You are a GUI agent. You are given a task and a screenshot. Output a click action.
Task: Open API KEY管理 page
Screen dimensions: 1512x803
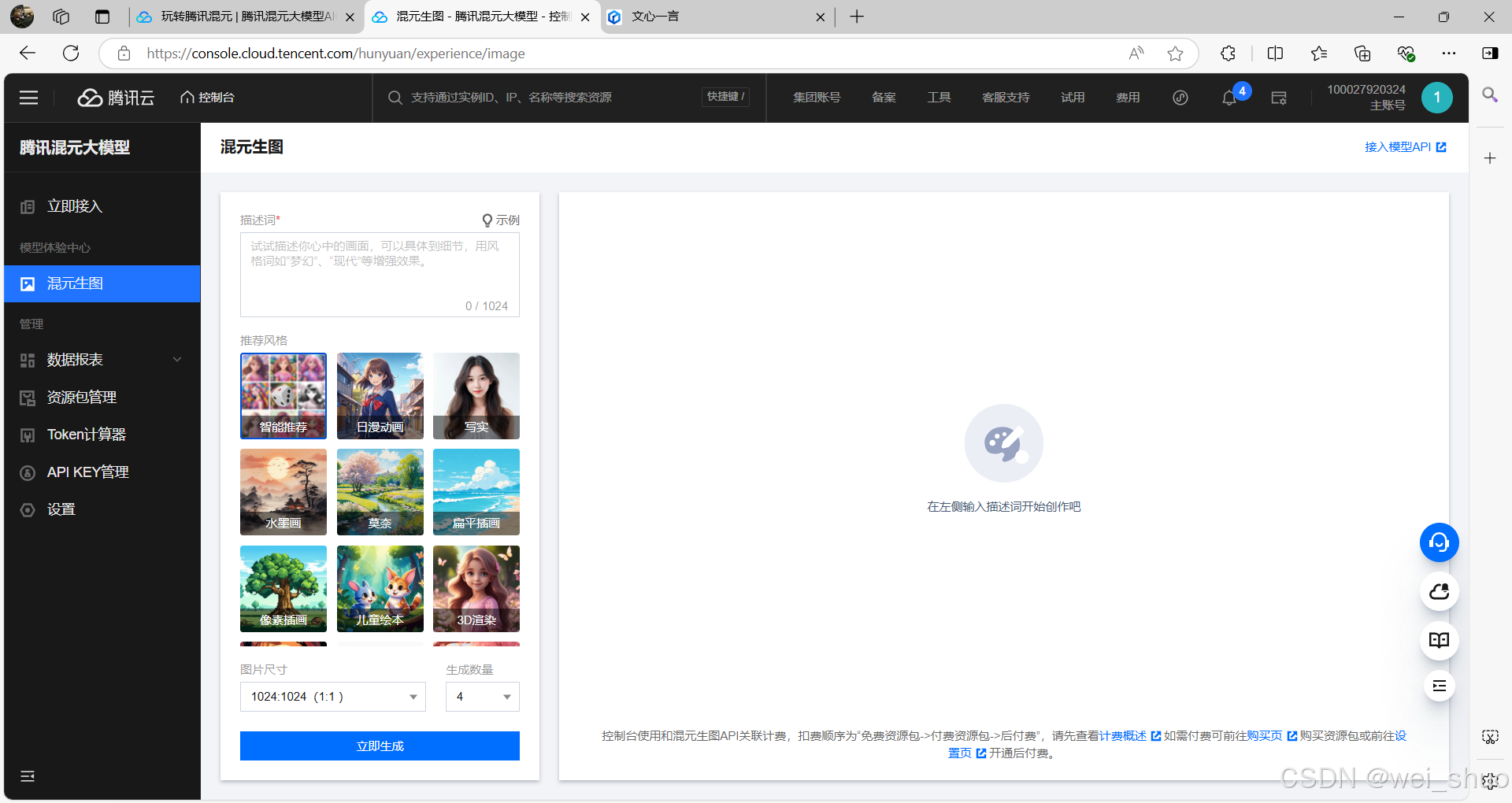(x=102, y=472)
